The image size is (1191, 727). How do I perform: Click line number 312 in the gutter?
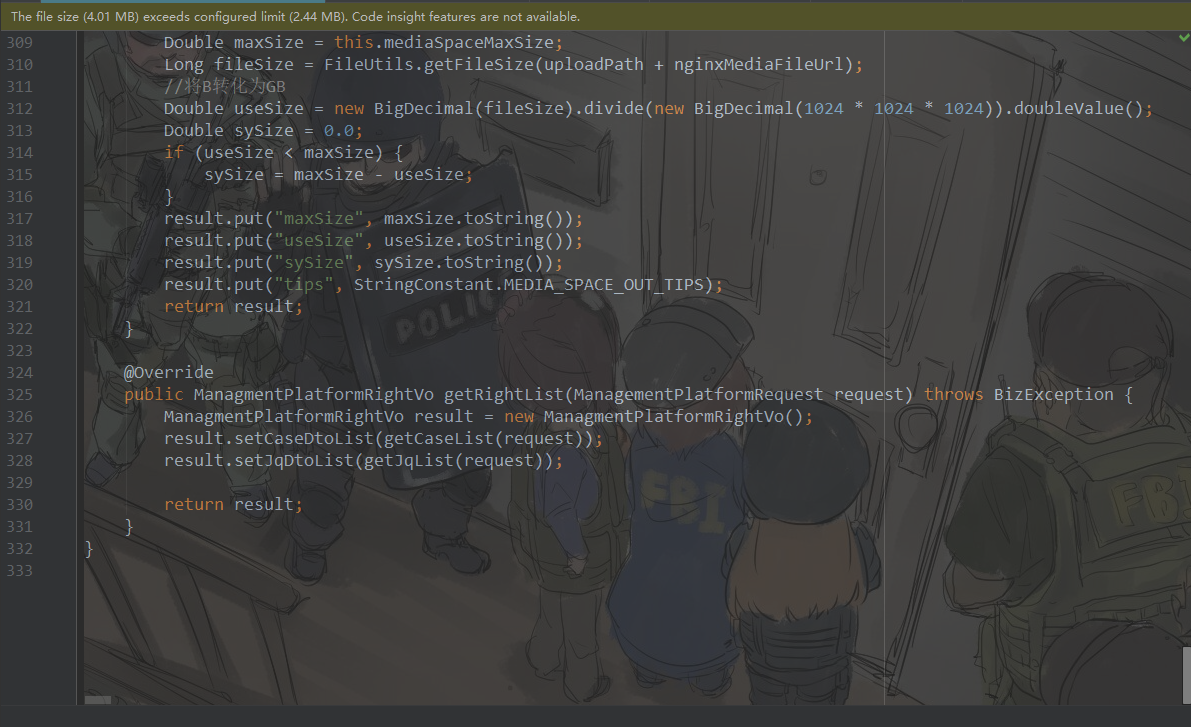(20, 109)
